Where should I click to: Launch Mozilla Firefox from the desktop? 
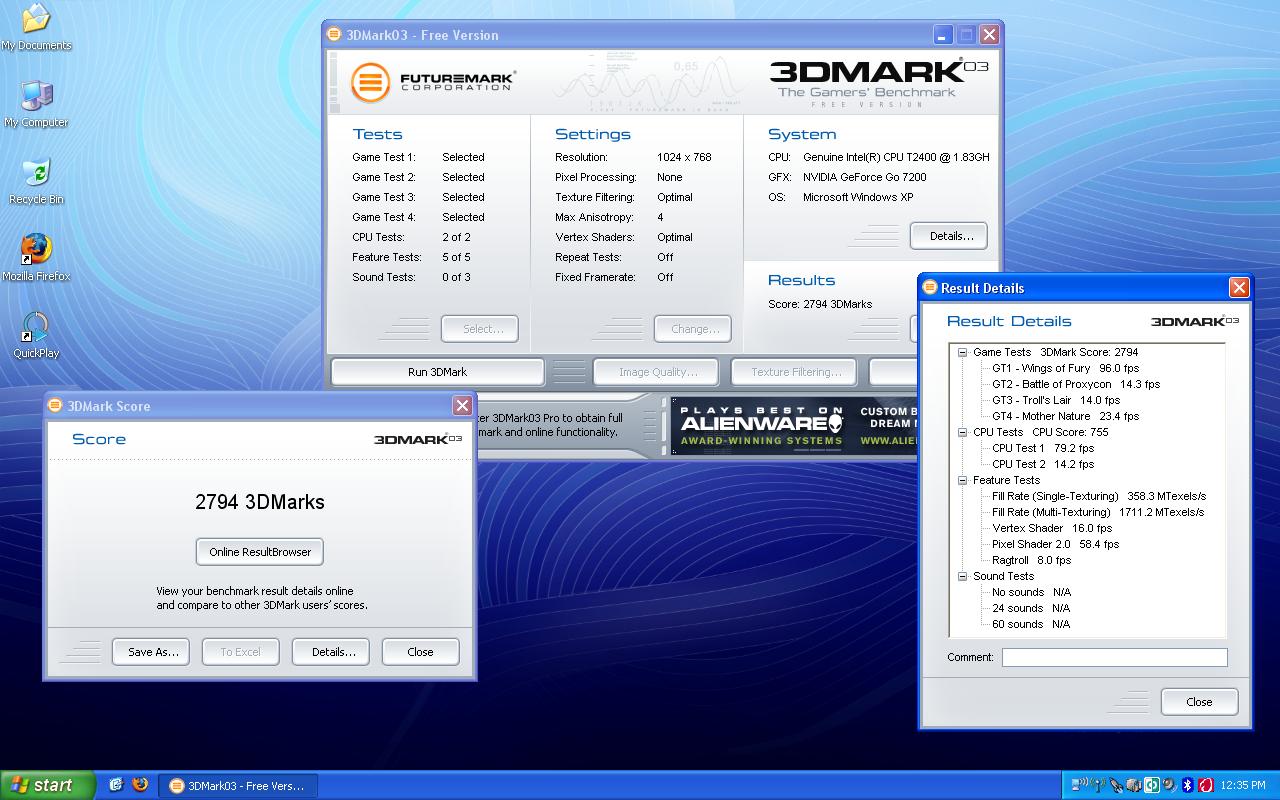pos(36,258)
